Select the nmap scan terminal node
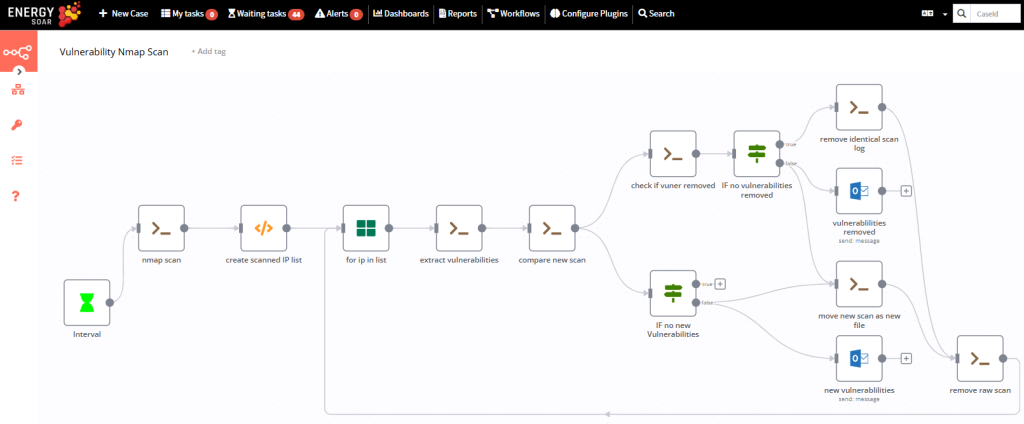1024x424 pixels. [161, 228]
